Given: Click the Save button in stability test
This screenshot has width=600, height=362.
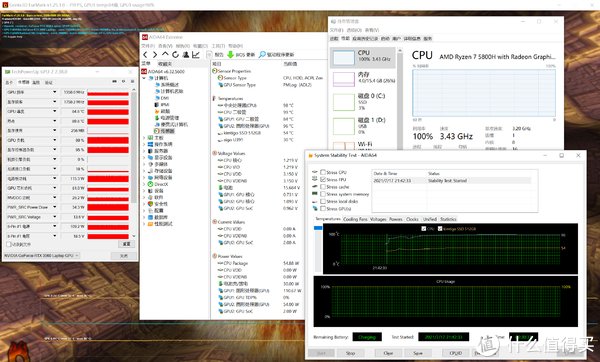Looking at the screenshot, I should [418, 353].
